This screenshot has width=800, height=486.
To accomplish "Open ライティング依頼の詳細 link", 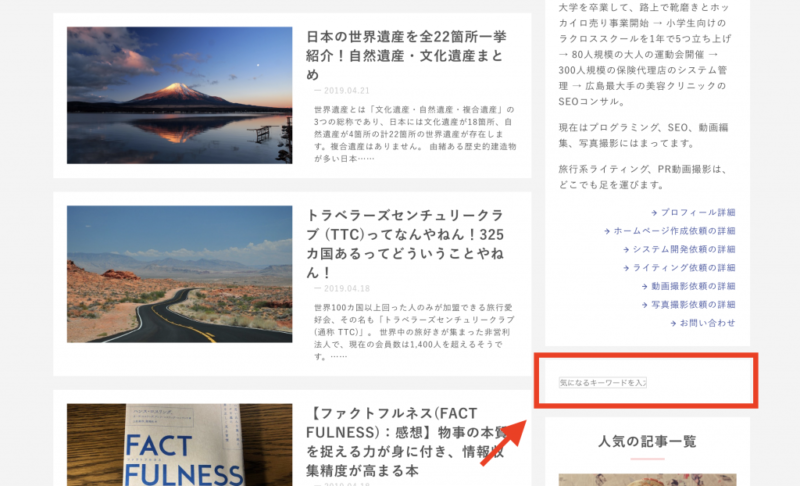I will click(x=684, y=267).
